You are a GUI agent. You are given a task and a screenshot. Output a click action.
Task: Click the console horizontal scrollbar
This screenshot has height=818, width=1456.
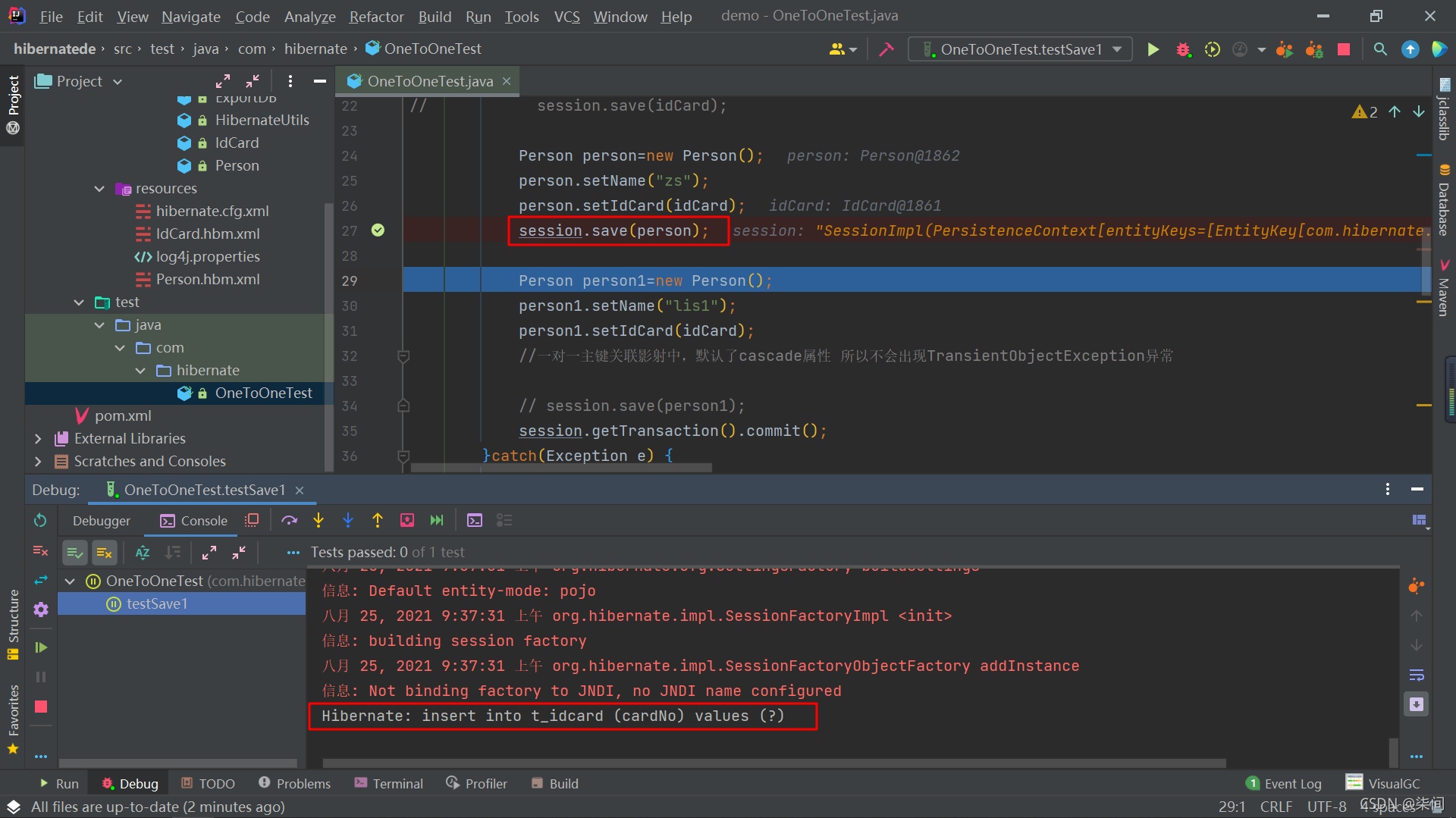click(x=773, y=763)
